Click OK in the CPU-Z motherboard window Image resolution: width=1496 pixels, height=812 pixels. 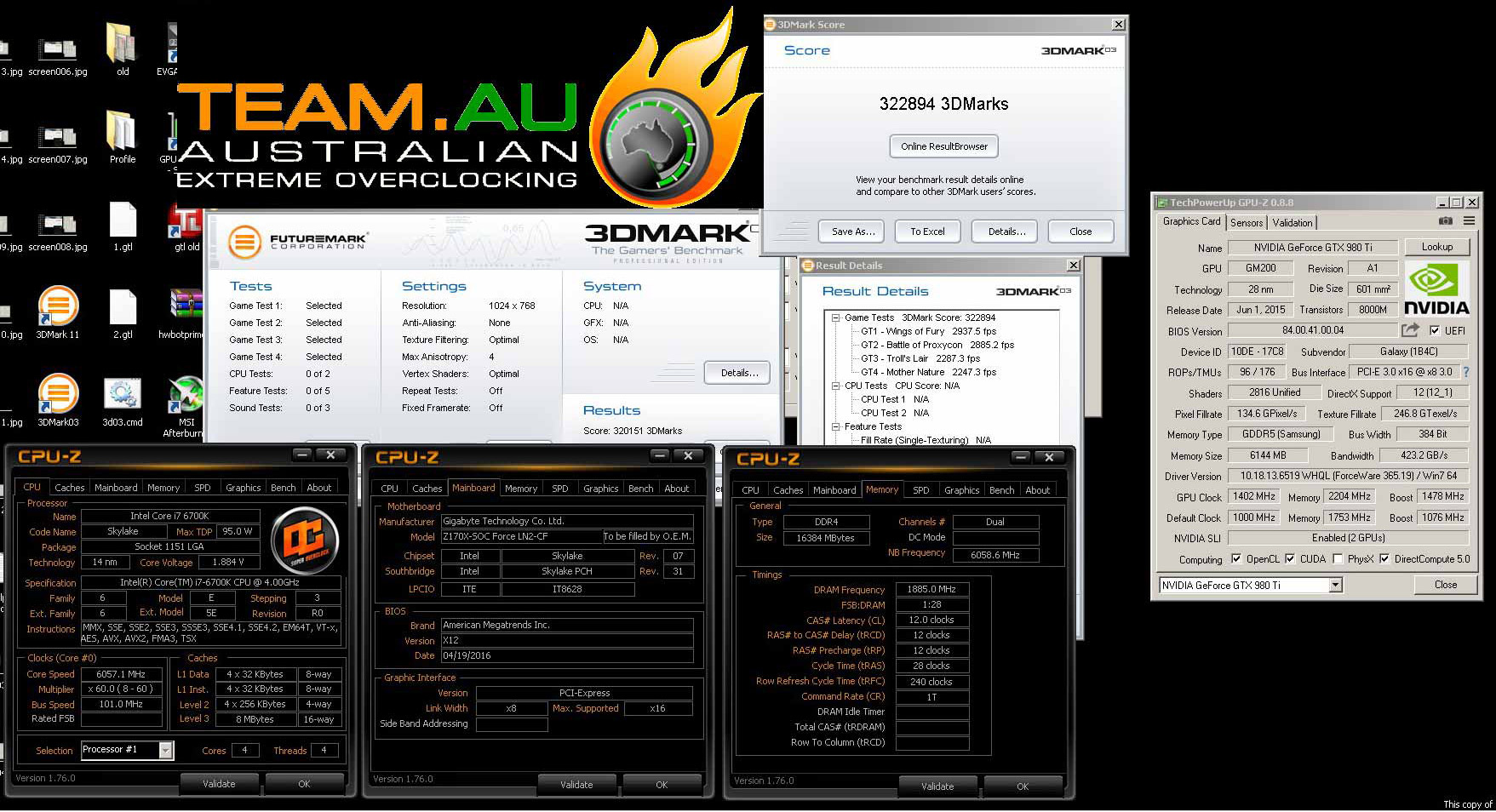coord(662,785)
